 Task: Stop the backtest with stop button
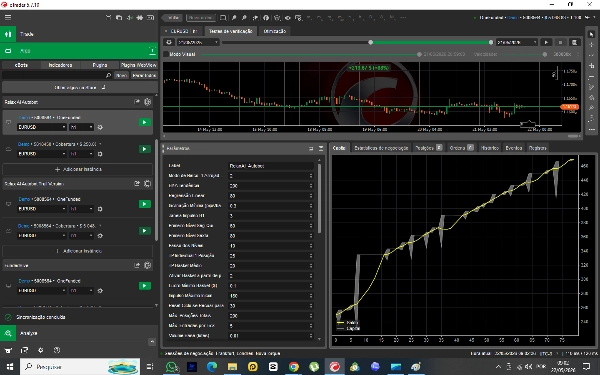coord(560,42)
